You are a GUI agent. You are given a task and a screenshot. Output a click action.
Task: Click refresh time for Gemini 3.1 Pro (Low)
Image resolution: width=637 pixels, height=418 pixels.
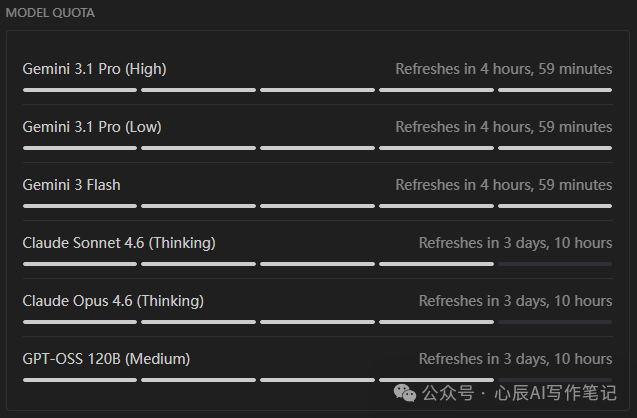(x=503, y=127)
